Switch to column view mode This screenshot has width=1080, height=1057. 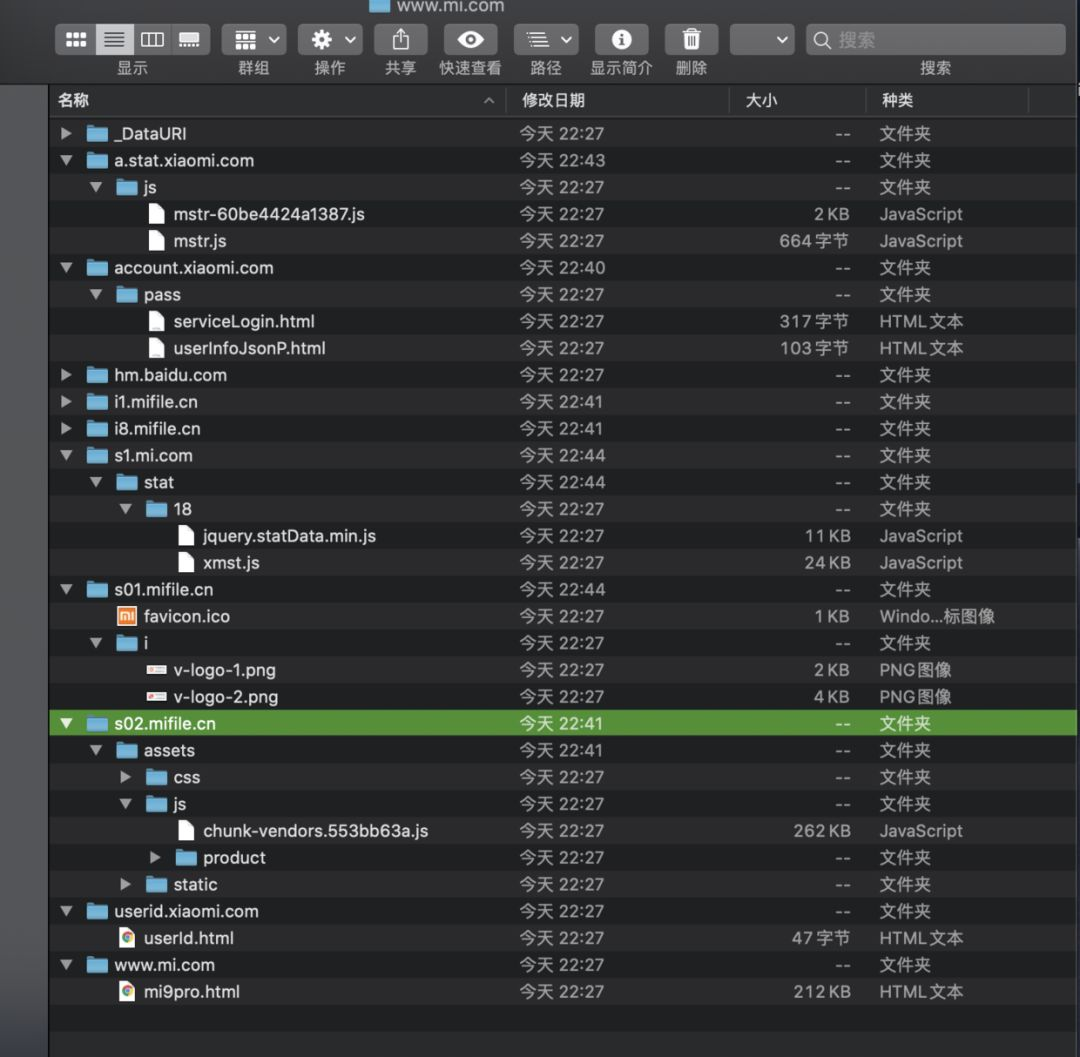coord(152,40)
